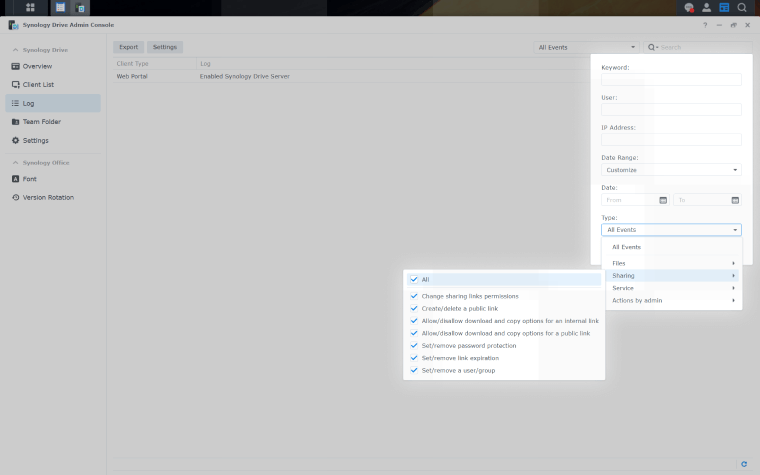This screenshot has width=760, height=475.
Task: Click in the Keyword input field
Action: click(x=671, y=80)
